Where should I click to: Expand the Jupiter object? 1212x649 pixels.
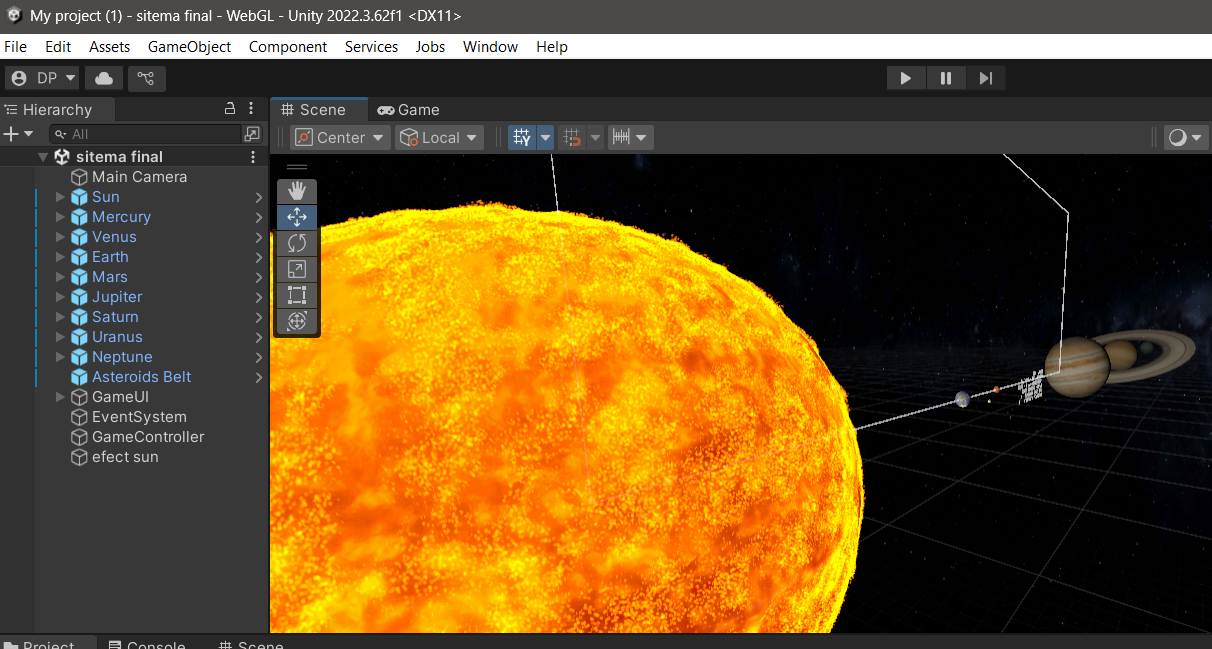point(60,297)
